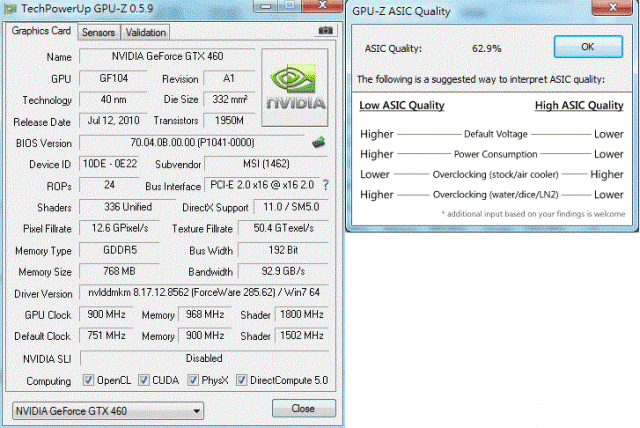Viewport: 640px width, 428px height.
Task: Click the Texture Fillrate field 50.4 GTexel/s
Action: [283, 228]
